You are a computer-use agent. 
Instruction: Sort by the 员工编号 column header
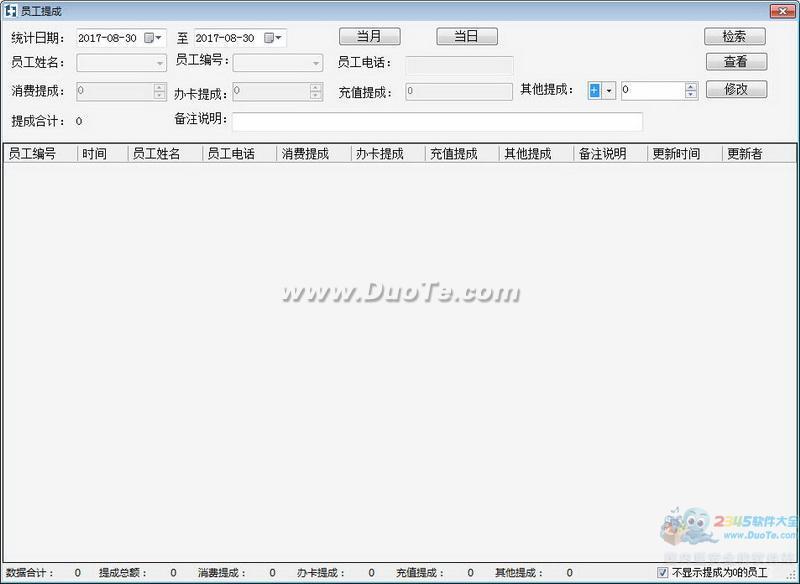[x=32, y=154]
